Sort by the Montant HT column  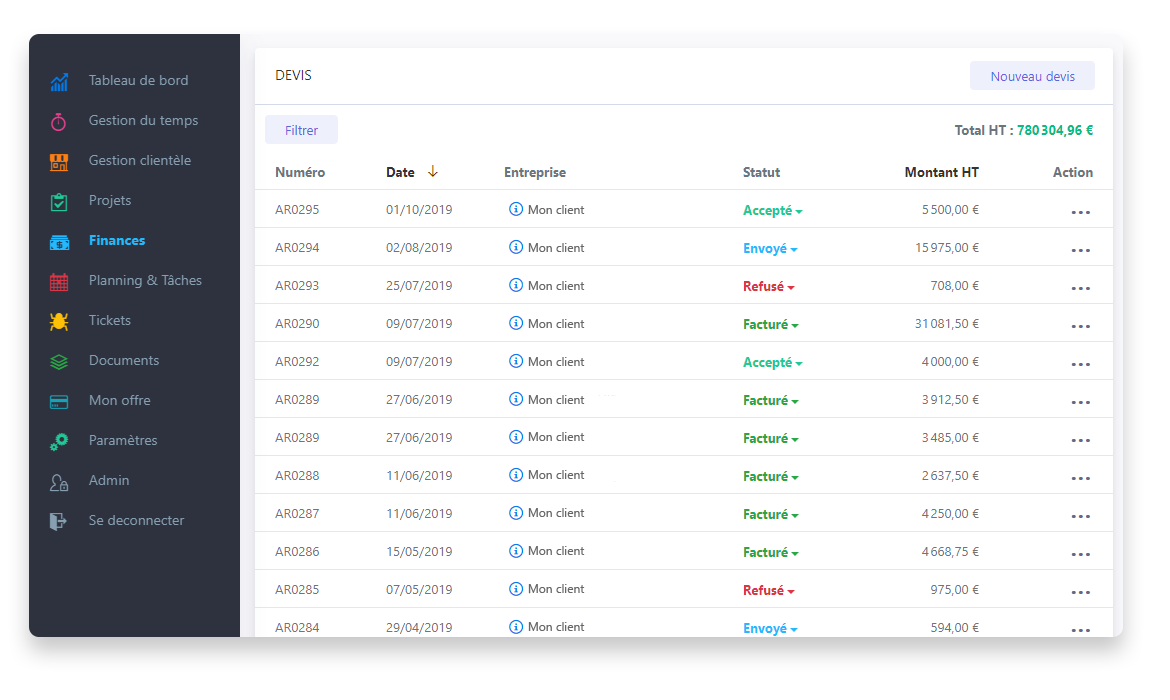(x=942, y=172)
